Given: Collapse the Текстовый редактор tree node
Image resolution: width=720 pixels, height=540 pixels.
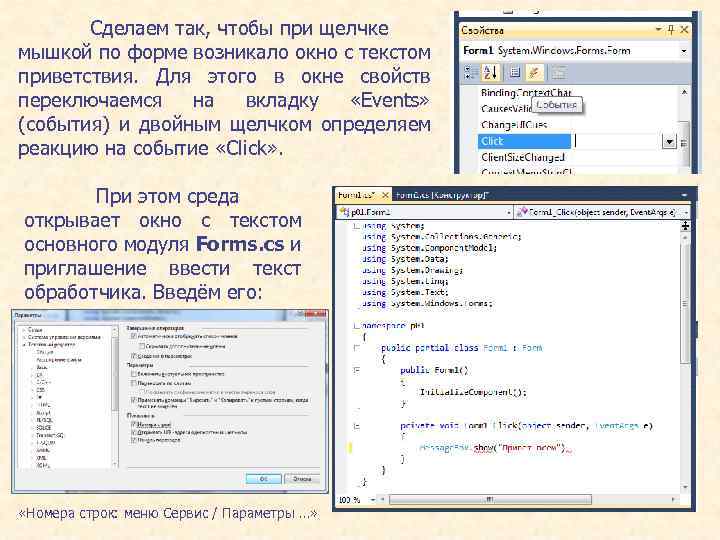Looking at the screenshot, I should [24, 344].
